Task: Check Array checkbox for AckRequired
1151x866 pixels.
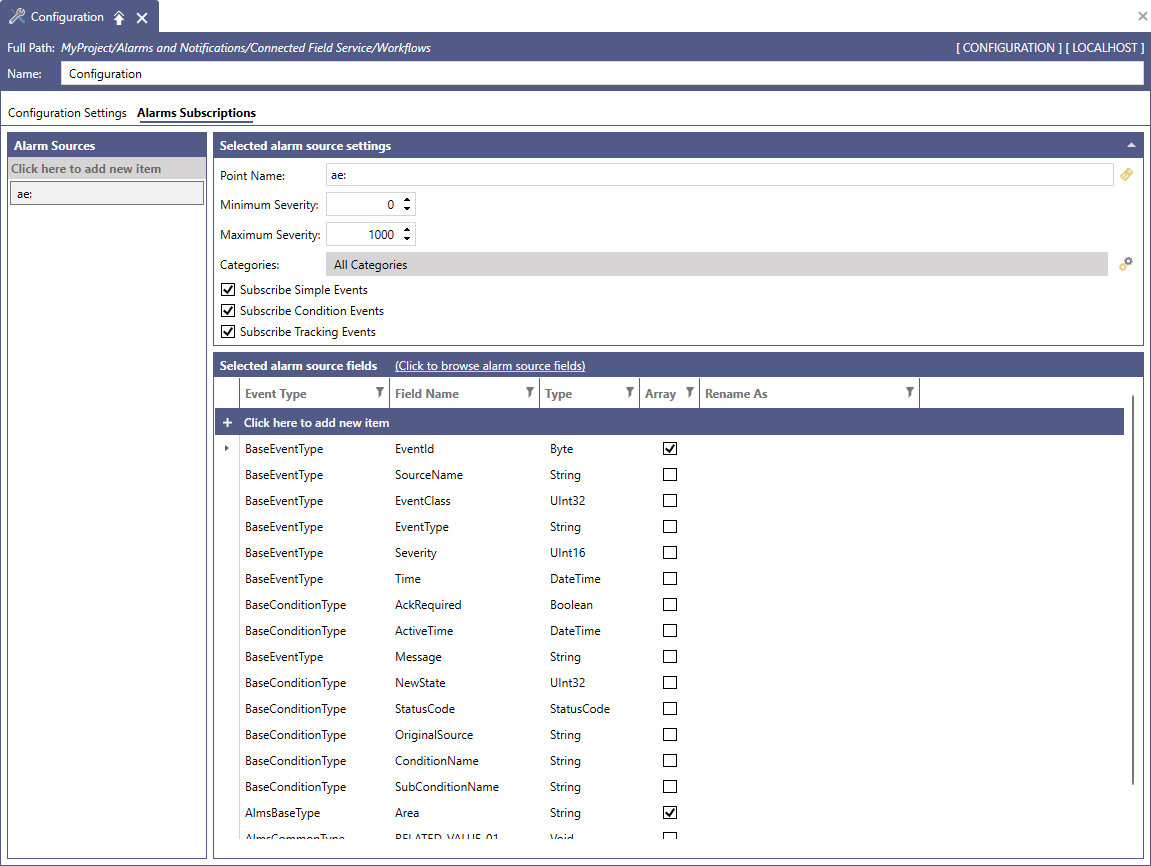Action: (x=669, y=605)
